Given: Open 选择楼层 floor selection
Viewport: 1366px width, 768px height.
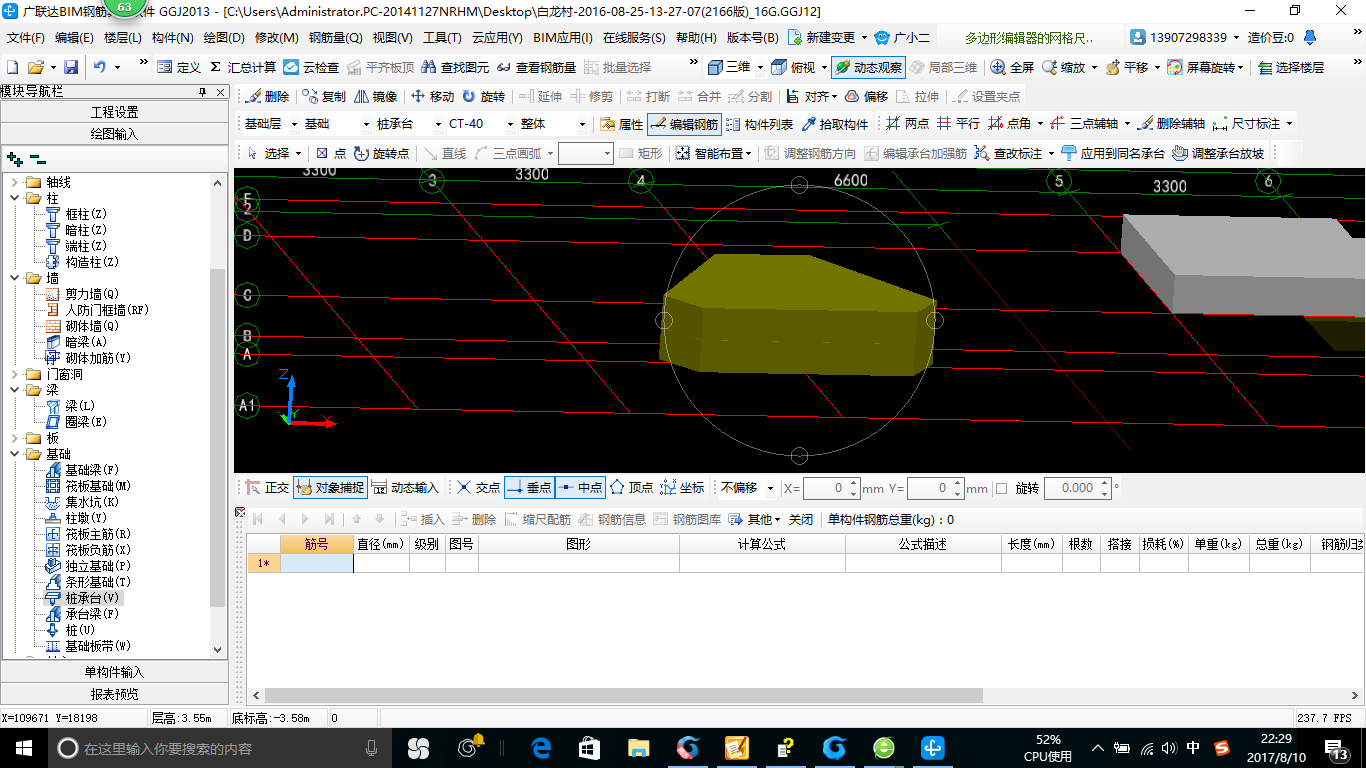Looking at the screenshot, I should 1291,67.
